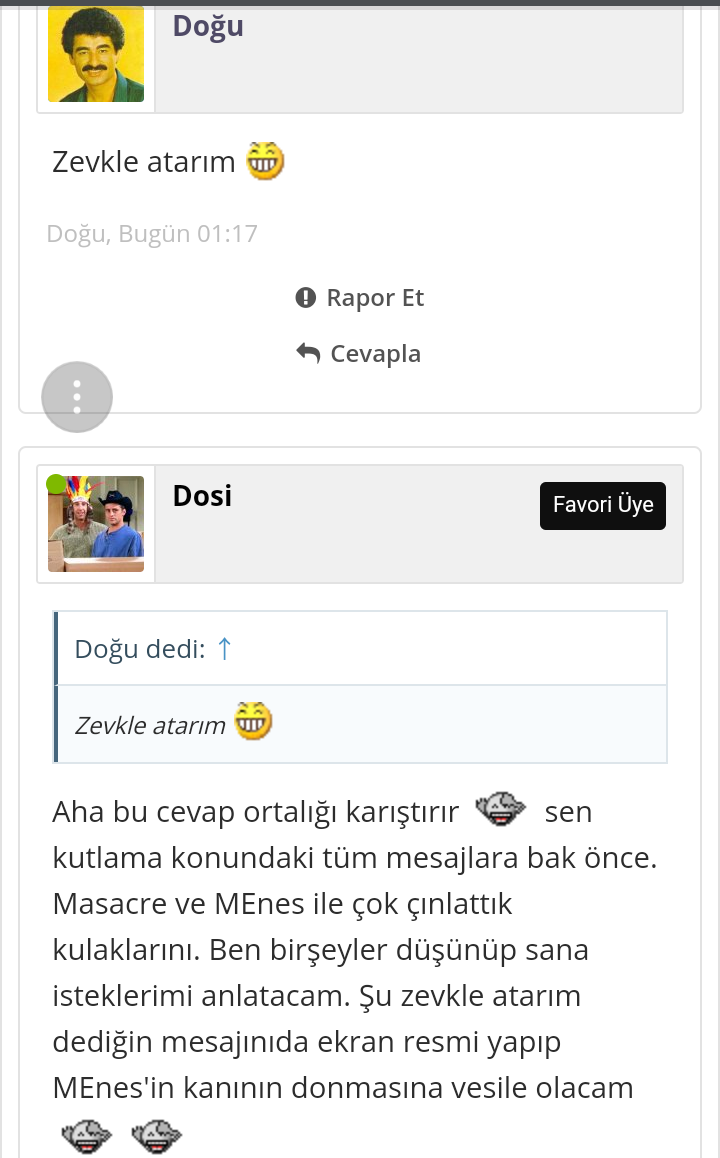Image resolution: width=720 pixels, height=1158 pixels.
Task: Click the grinning emoji after Zevkle atarım
Action: tap(265, 160)
